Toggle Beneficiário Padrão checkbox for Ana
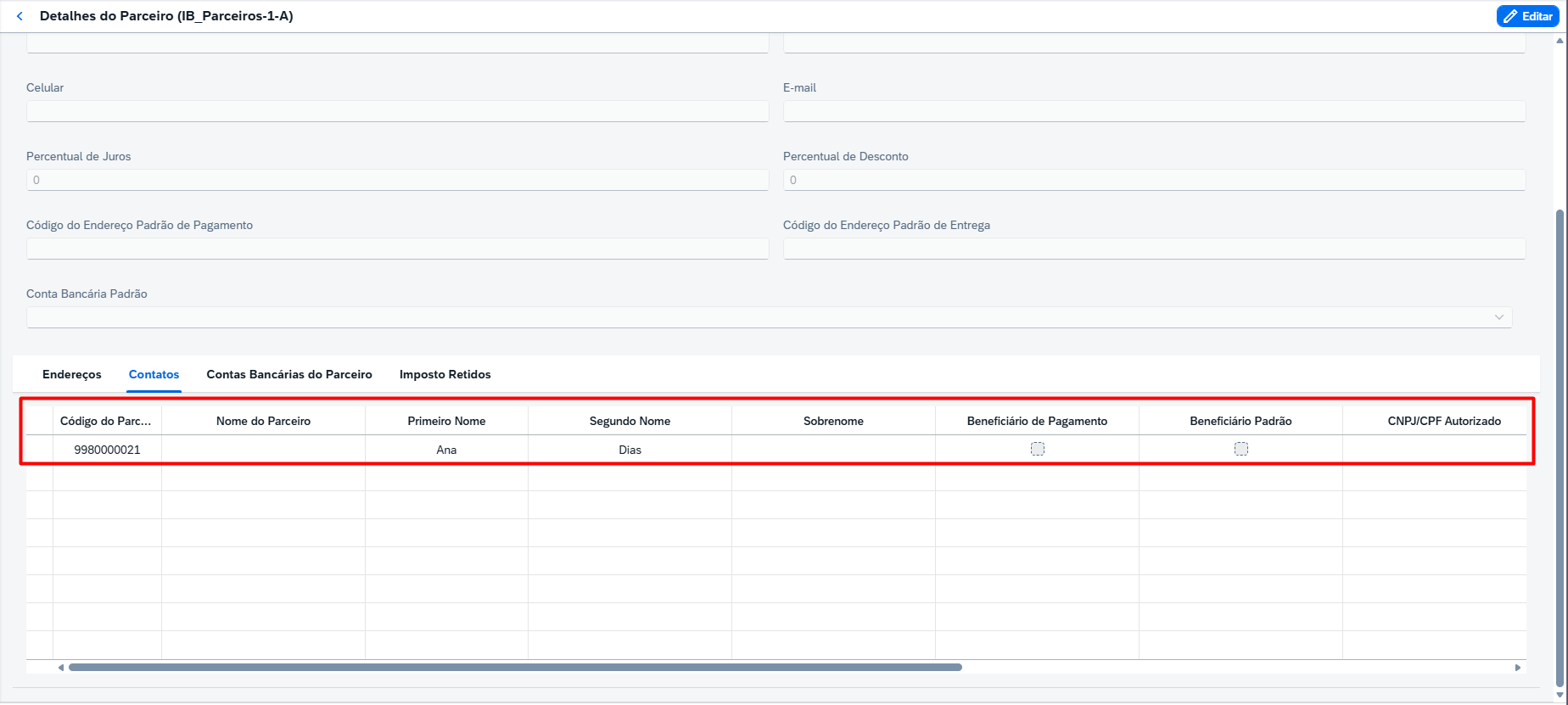 (x=1241, y=449)
